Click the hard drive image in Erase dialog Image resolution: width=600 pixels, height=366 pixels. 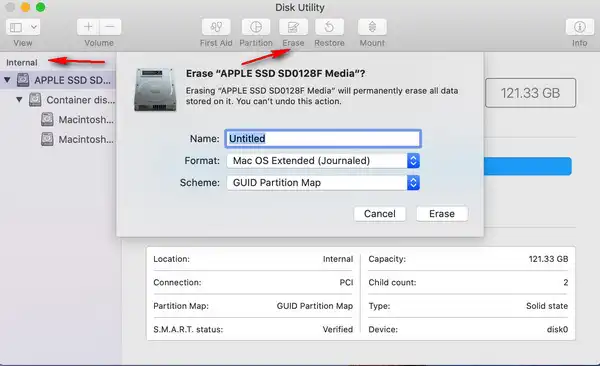point(155,90)
